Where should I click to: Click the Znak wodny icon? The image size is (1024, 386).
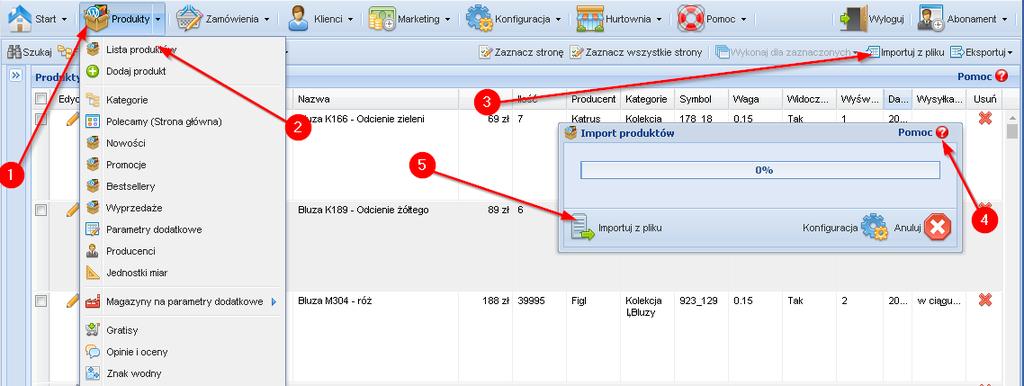[x=93, y=374]
